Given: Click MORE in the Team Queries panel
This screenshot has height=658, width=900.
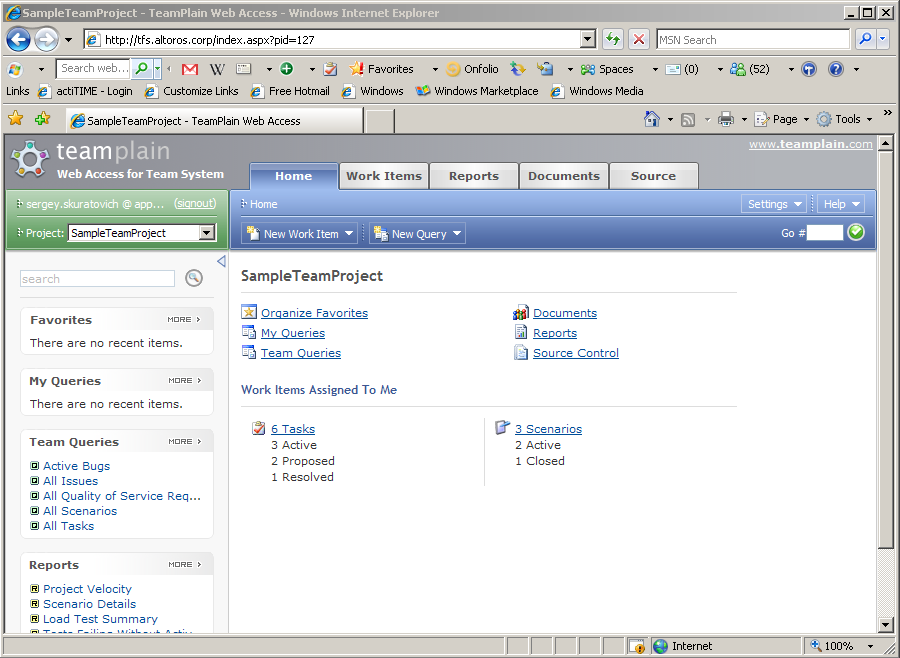Looking at the screenshot, I should [184, 441].
